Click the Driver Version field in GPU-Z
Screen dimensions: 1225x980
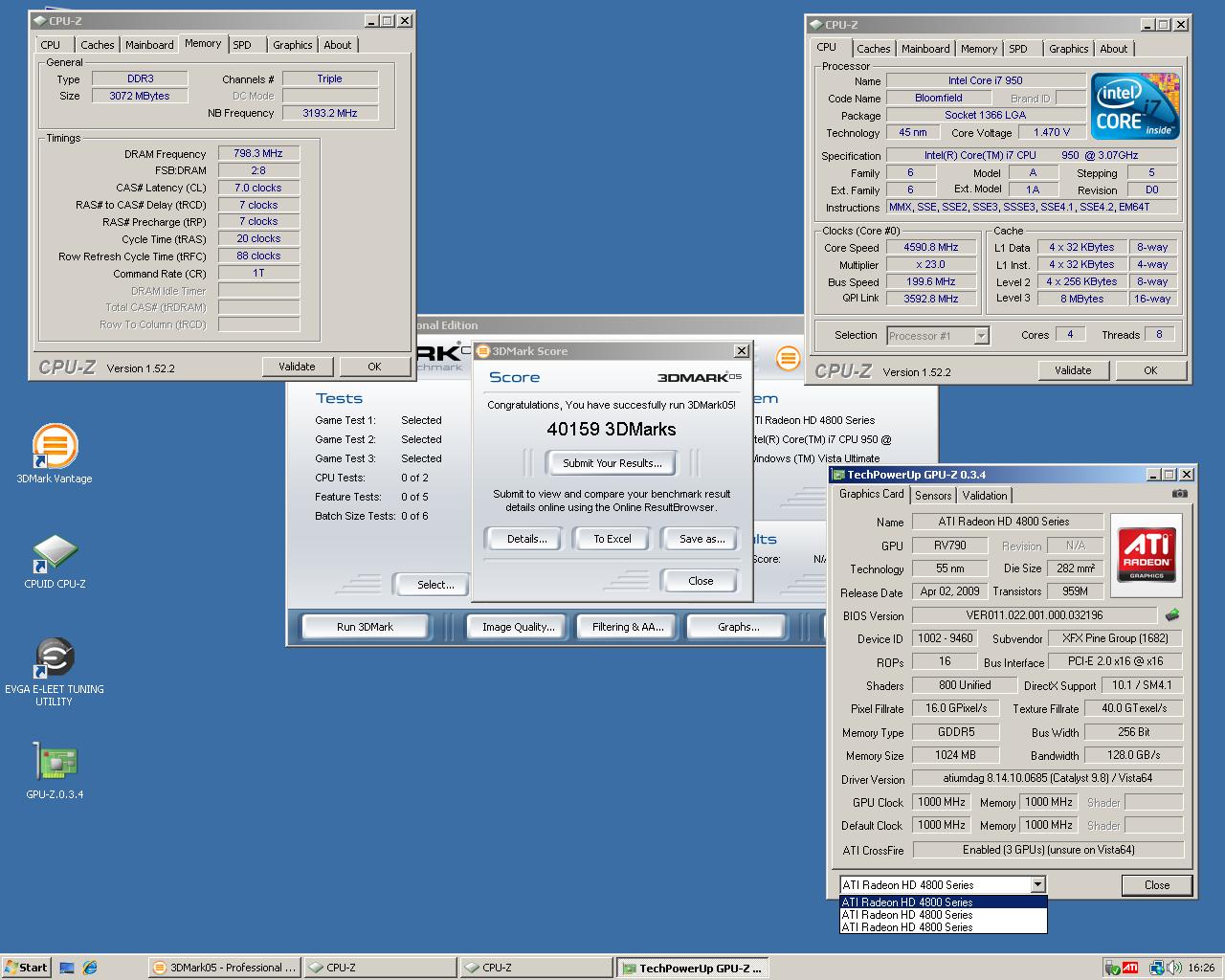click(x=1048, y=778)
